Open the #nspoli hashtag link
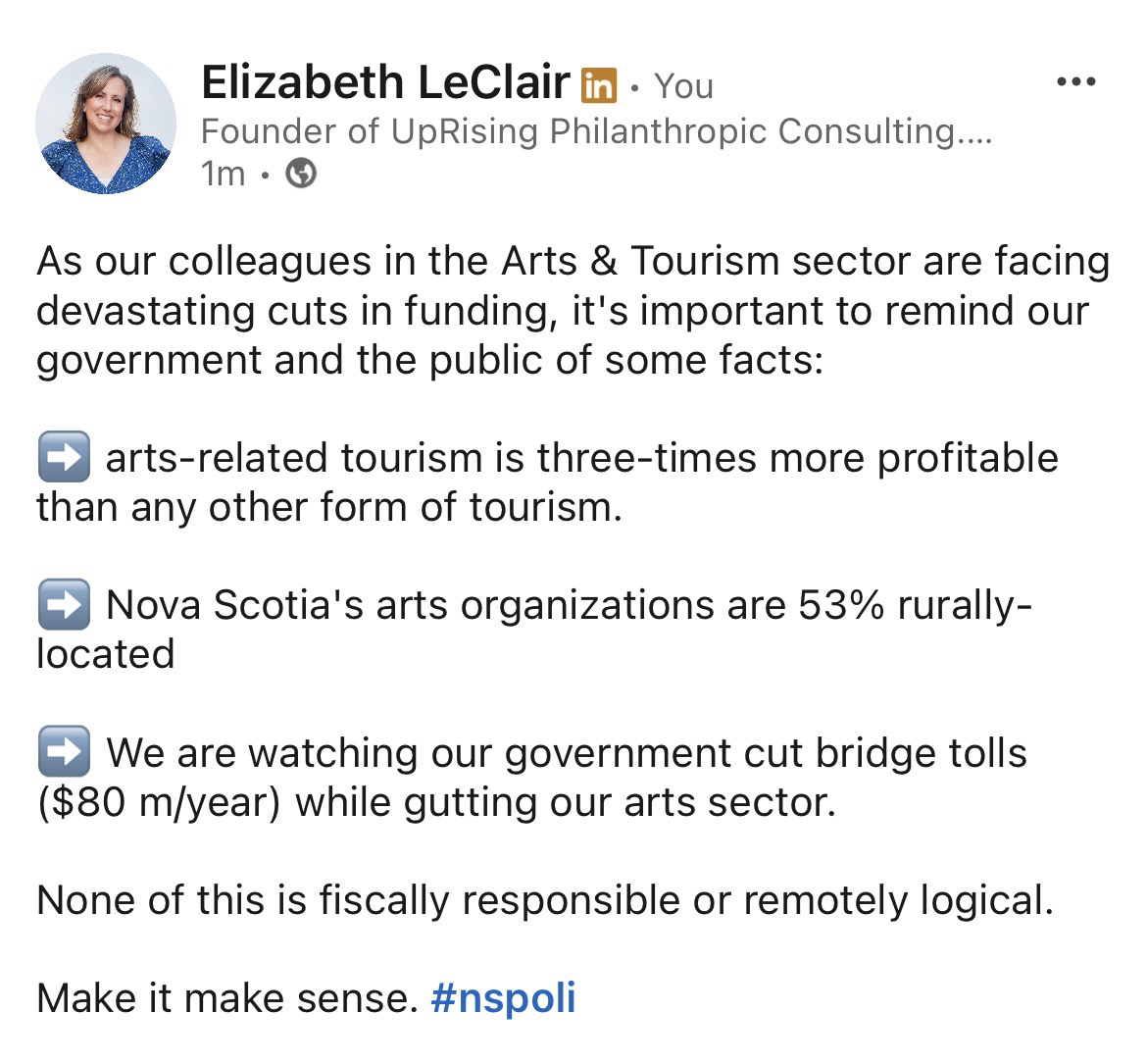This screenshot has width=1147, height=1064. click(x=503, y=998)
